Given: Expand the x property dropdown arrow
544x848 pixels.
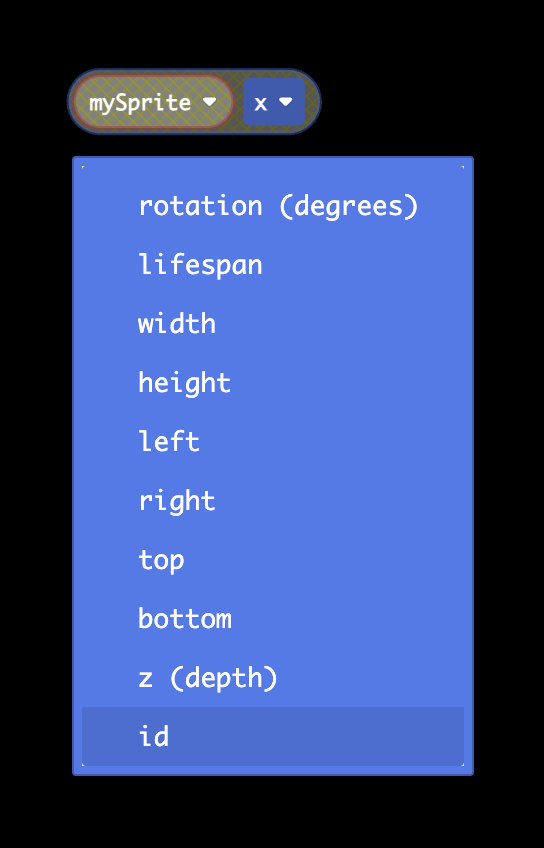Looking at the screenshot, I should [286, 102].
